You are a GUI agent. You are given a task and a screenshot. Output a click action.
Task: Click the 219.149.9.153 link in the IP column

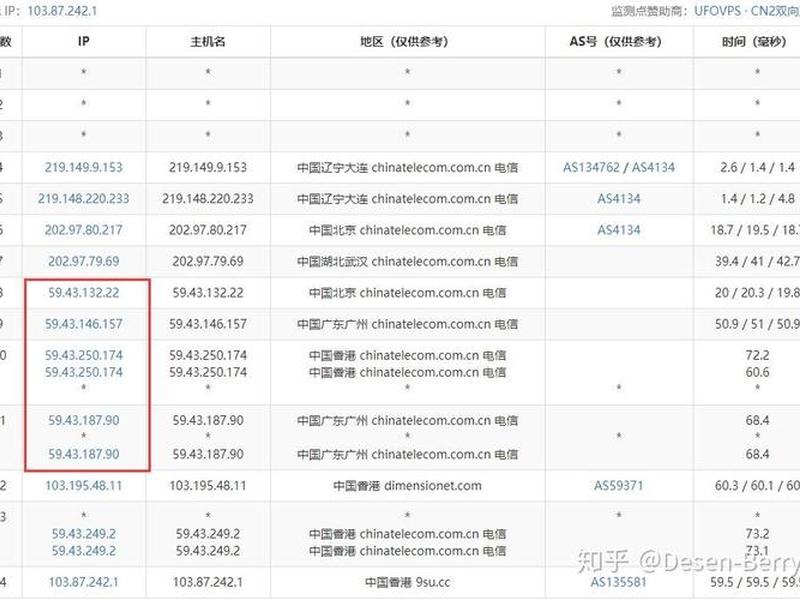point(84,167)
